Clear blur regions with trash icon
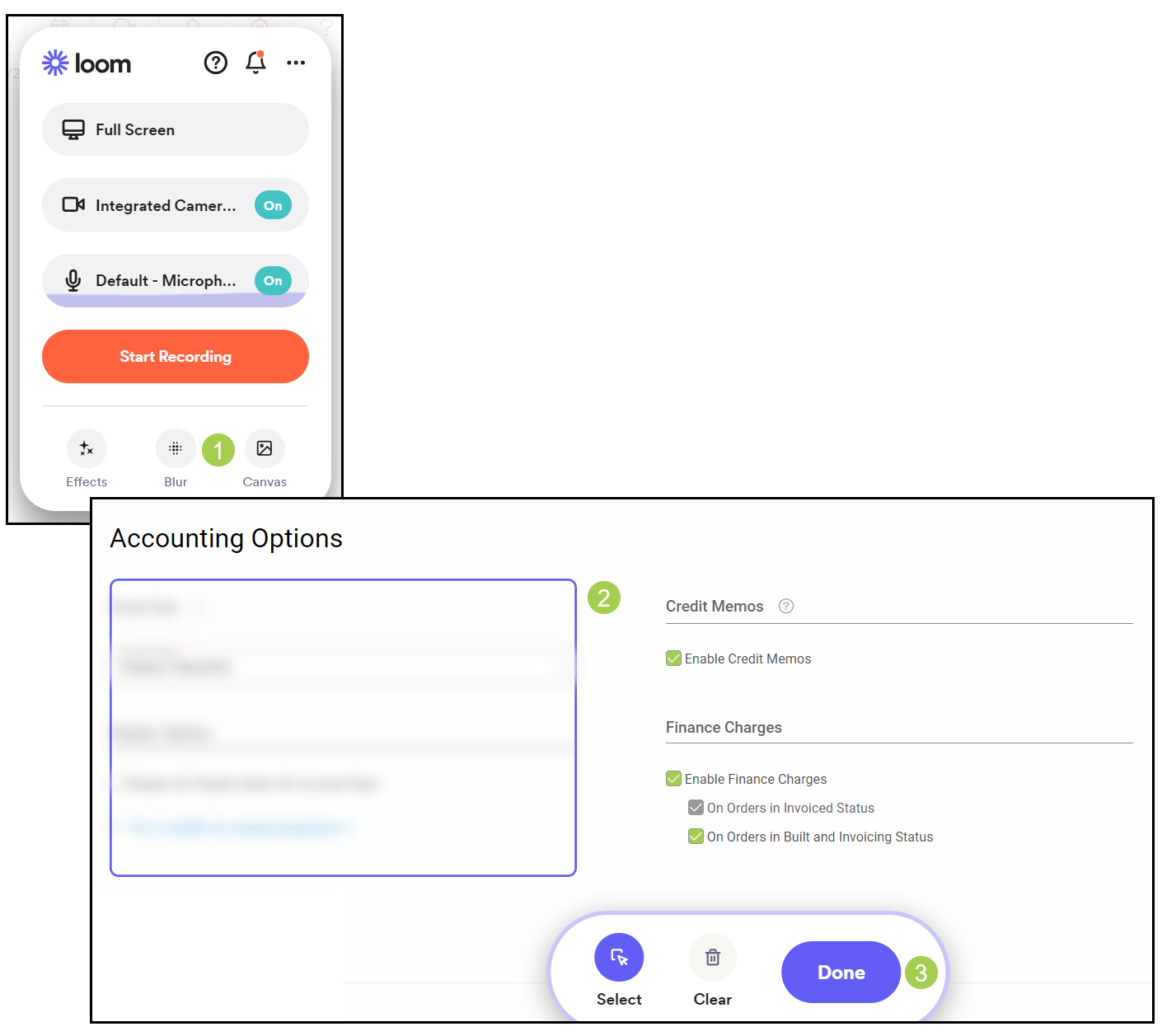1162x1036 pixels. (x=713, y=957)
